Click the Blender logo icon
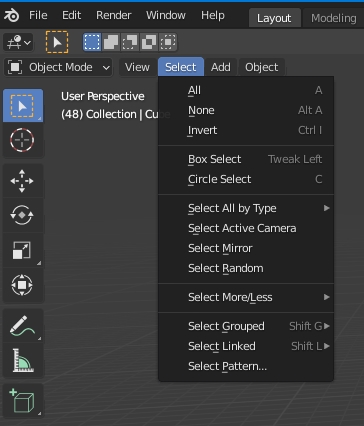This screenshot has width=364, height=426. click(12, 15)
